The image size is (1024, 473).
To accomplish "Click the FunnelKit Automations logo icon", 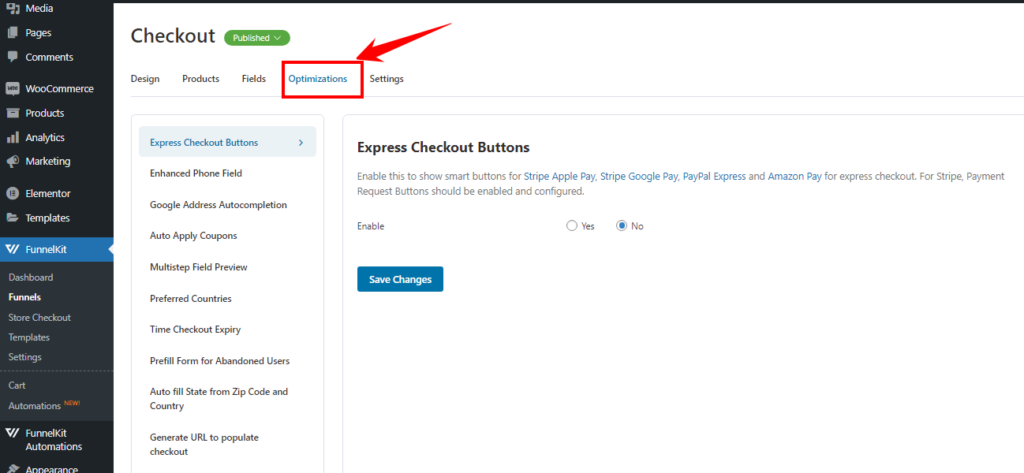I will point(12,432).
